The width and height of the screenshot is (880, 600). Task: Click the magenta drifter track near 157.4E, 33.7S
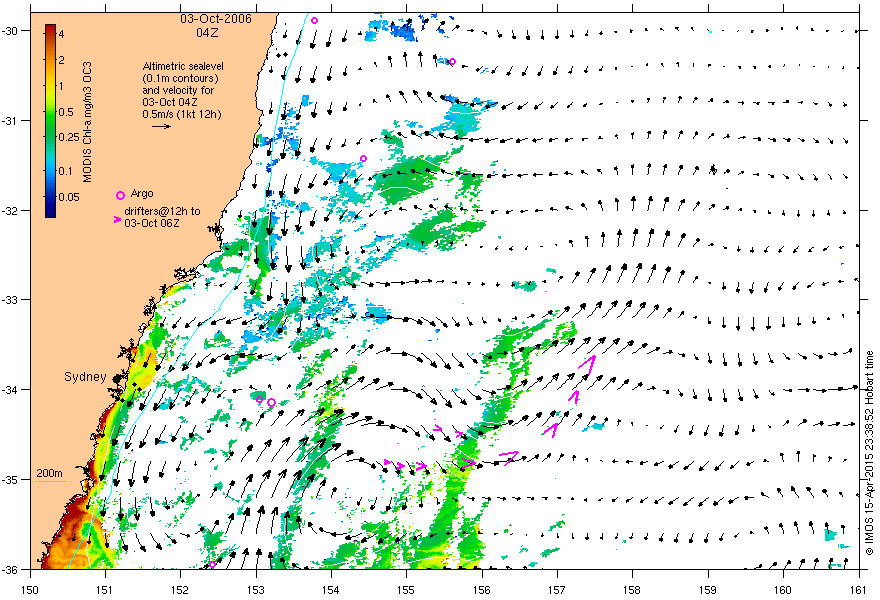pyautogui.click(x=587, y=363)
